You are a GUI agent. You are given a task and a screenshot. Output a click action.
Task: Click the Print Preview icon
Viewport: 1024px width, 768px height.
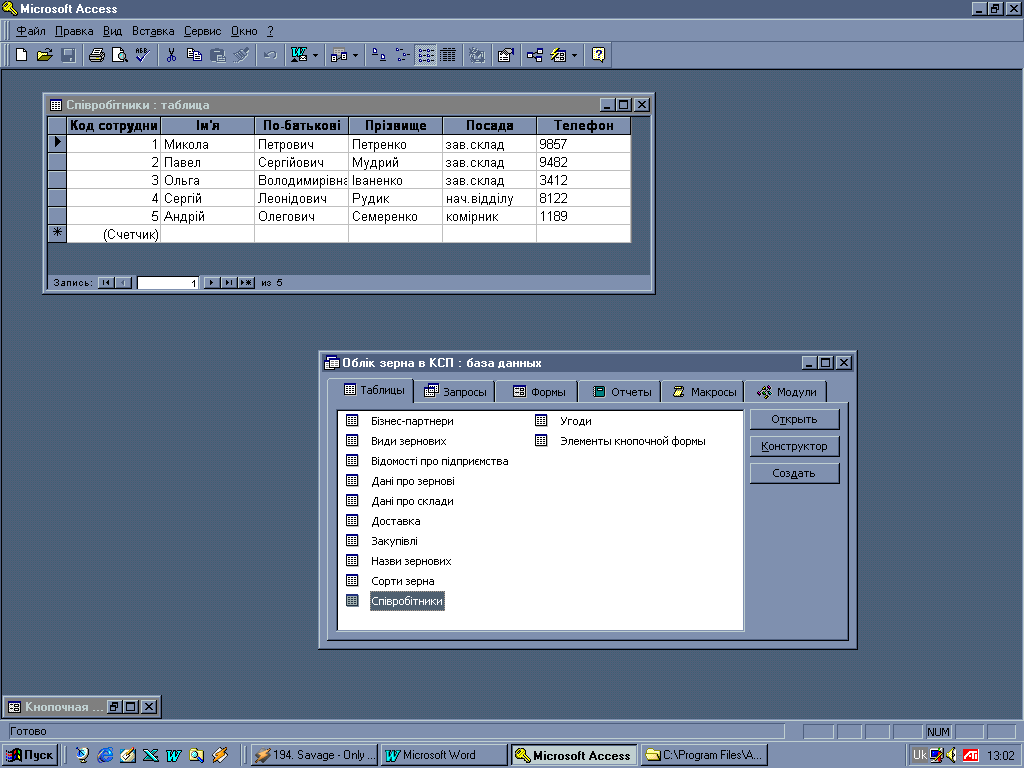click(x=119, y=55)
